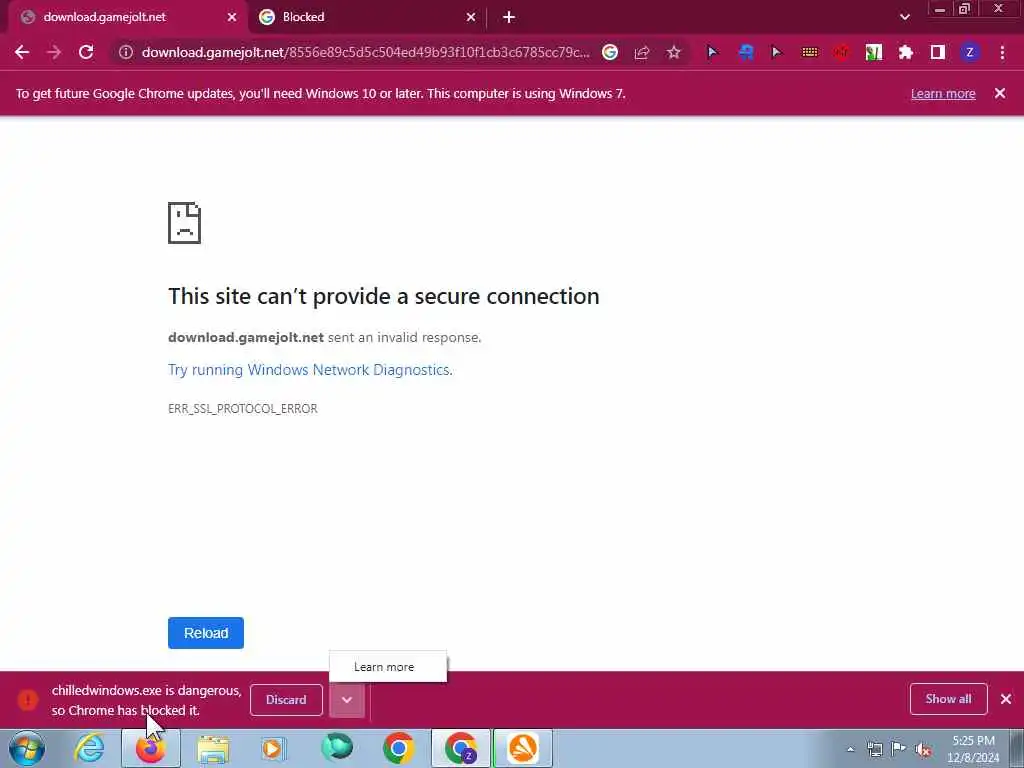
Task: Go back using the browser back arrow
Action: click(22, 52)
